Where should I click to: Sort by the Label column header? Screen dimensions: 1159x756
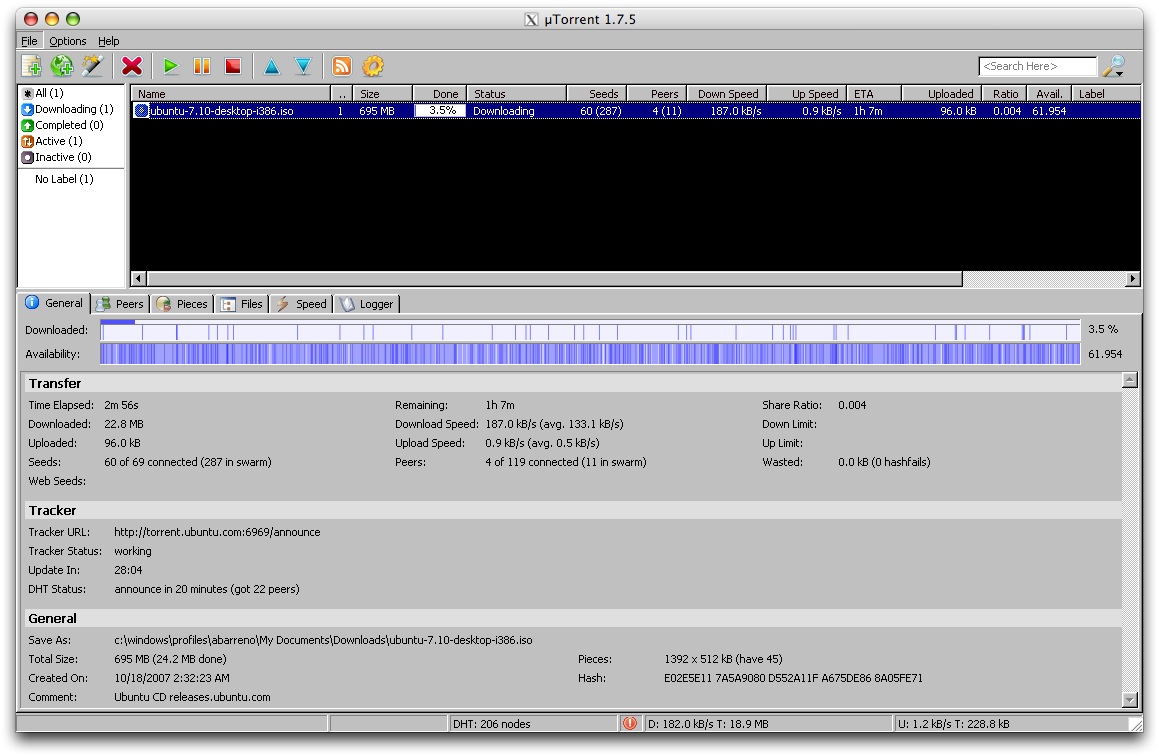[x=1106, y=94]
